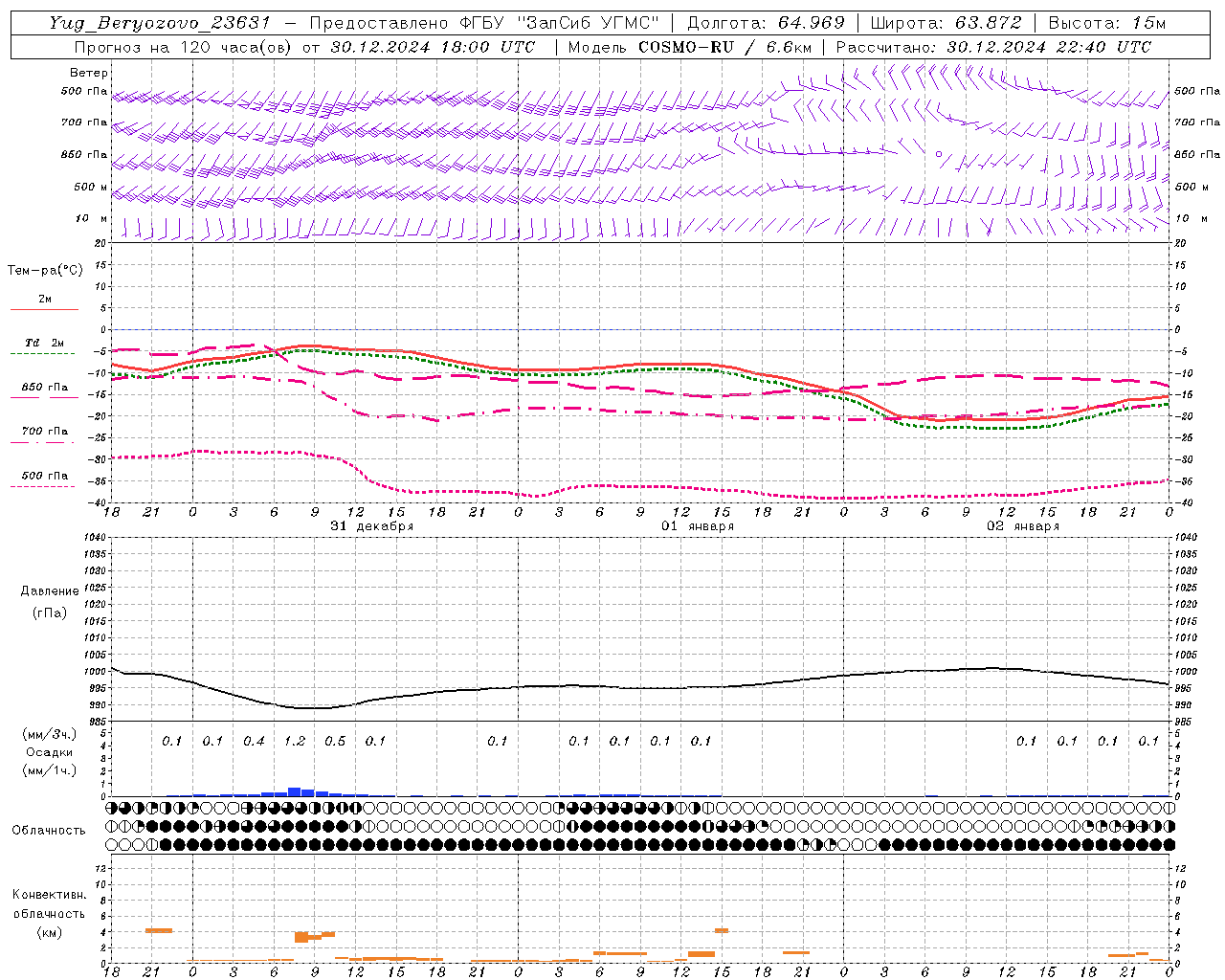Click the 0.4 precipitation amount value
This screenshot has height=980, width=1225.
(x=254, y=741)
